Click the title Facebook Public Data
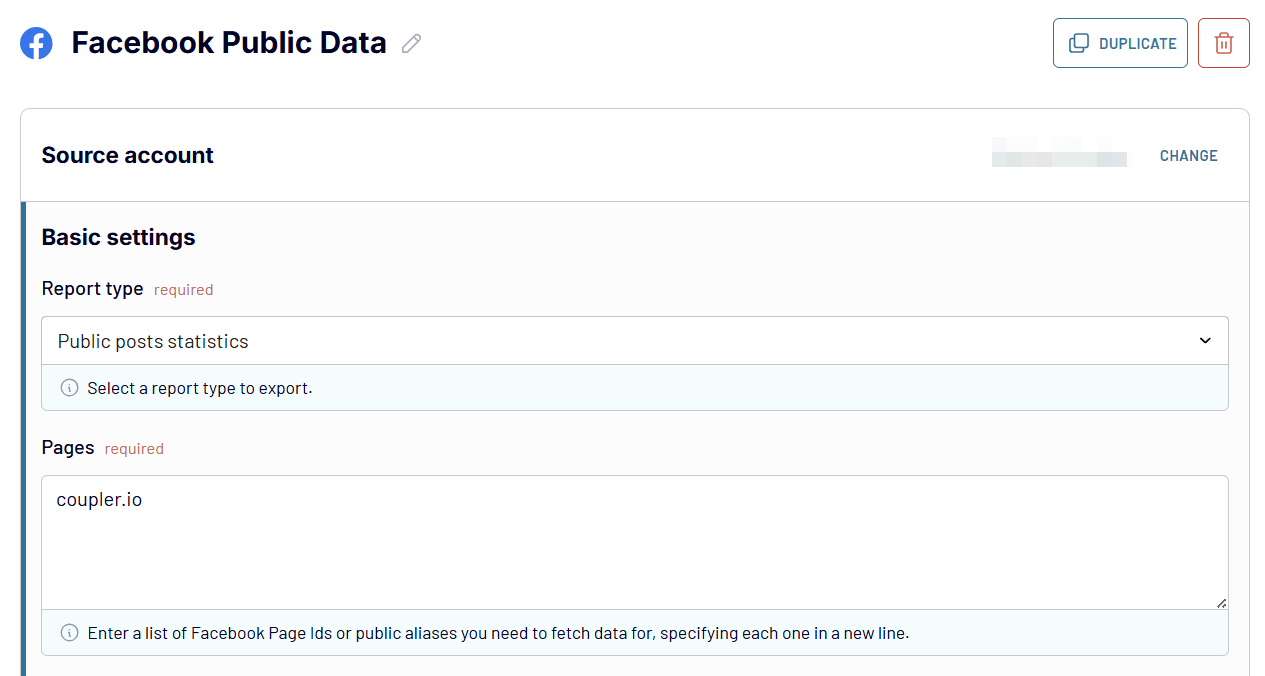Viewport: 1265px width, 676px height. pyautogui.click(x=228, y=43)
